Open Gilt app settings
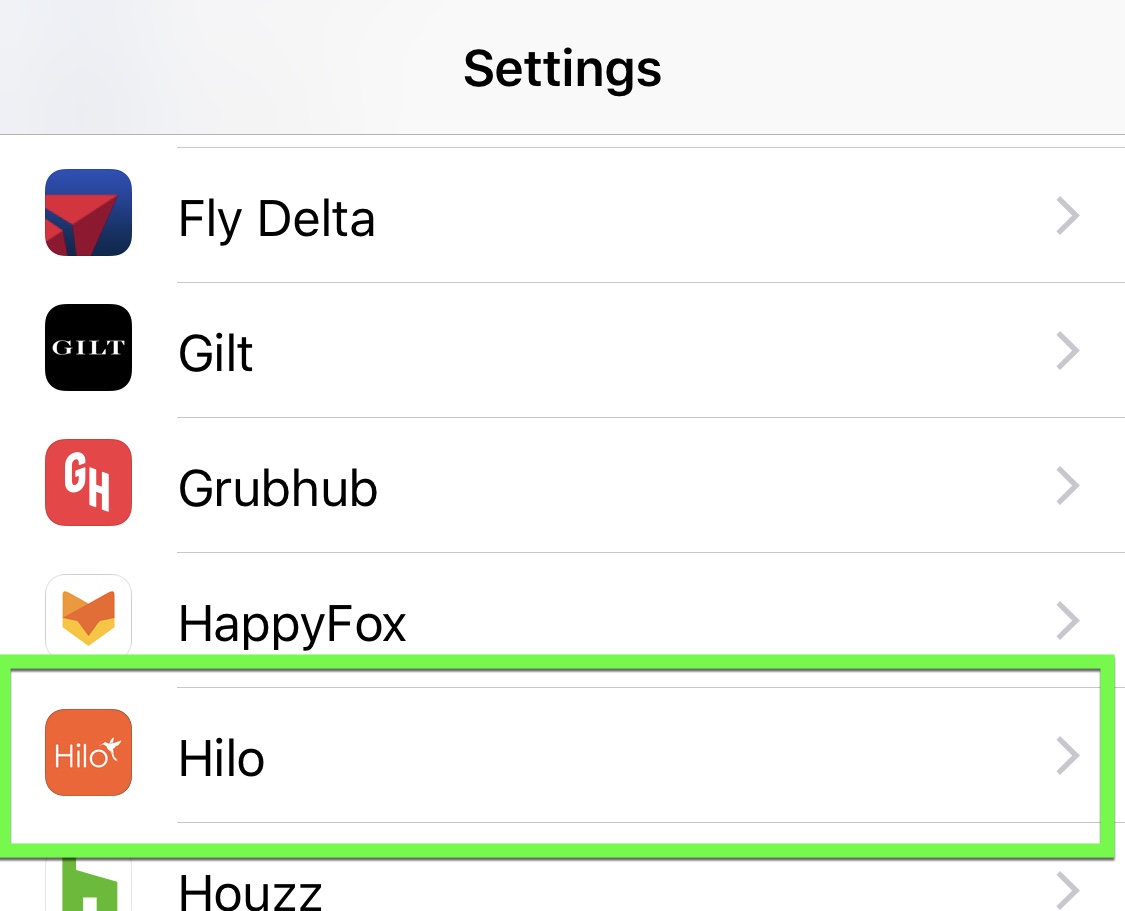Image resolution: width=1125 pixels, height=911 pixels. (x=560, y=348)
